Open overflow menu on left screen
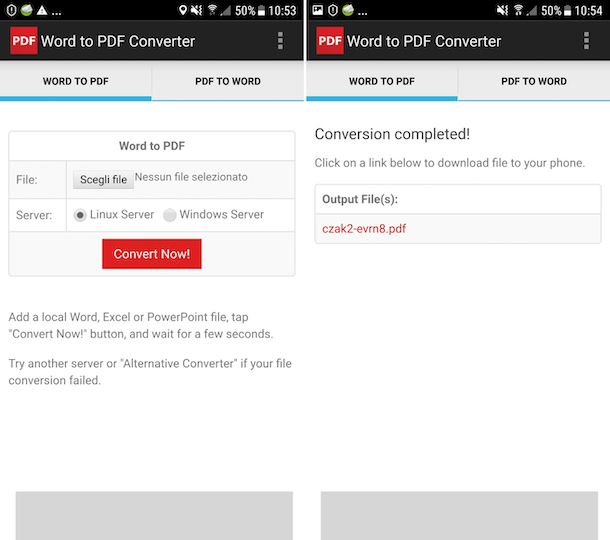610x540 pixels. [x=280, y=41]
